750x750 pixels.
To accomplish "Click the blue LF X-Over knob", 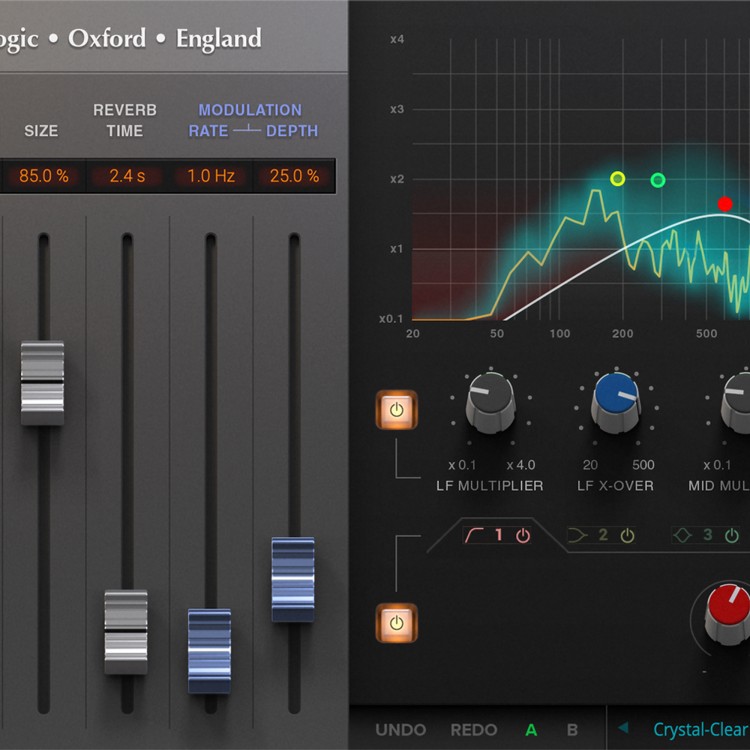I will pos(616,404).
